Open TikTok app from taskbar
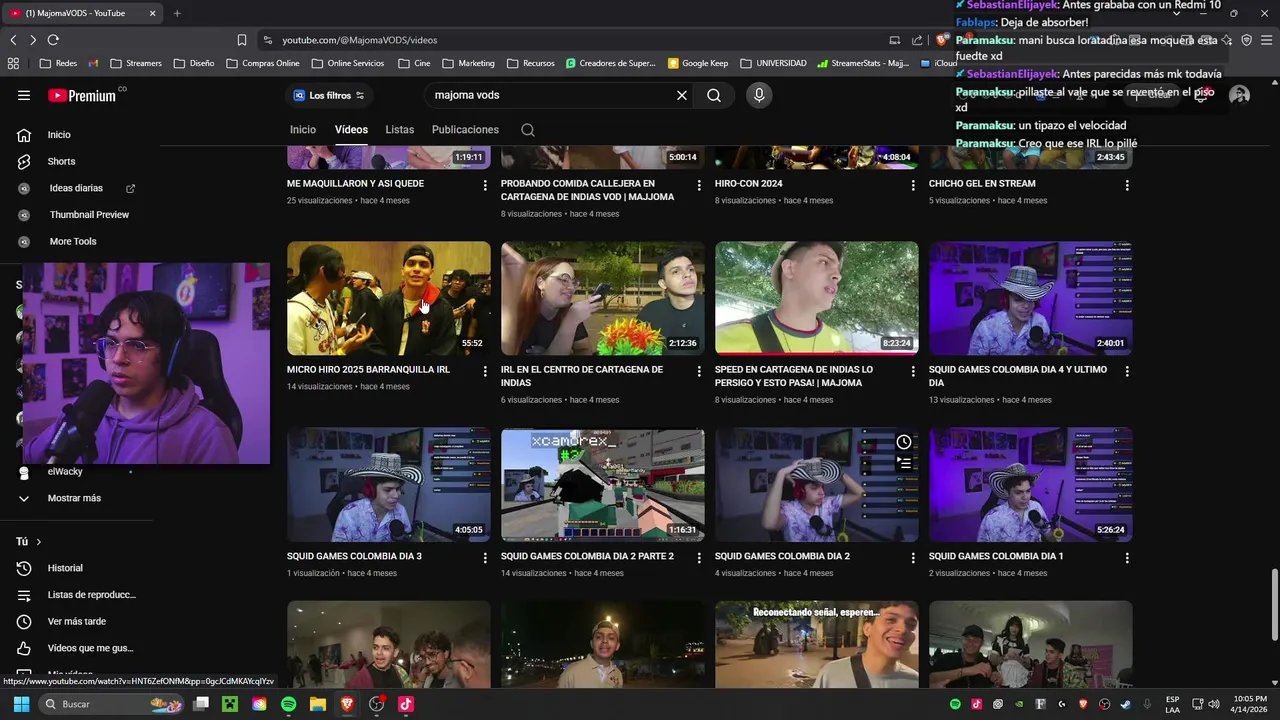 coord(405,704)
